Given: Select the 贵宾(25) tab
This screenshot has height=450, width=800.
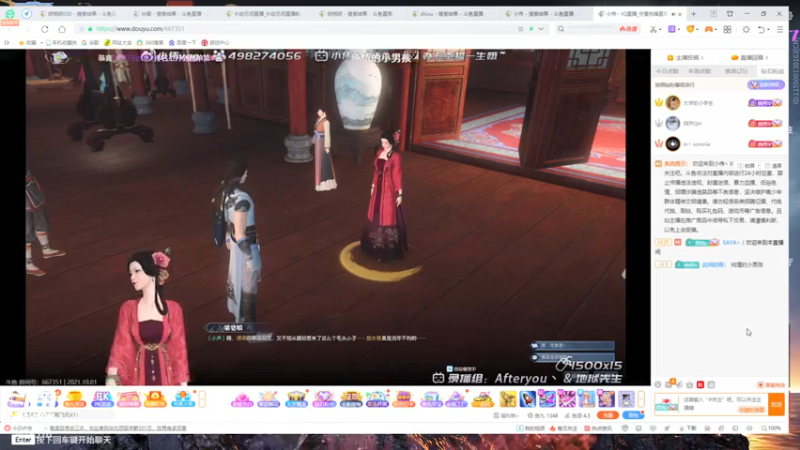Looking at the screenshot, I should point(736,71).
